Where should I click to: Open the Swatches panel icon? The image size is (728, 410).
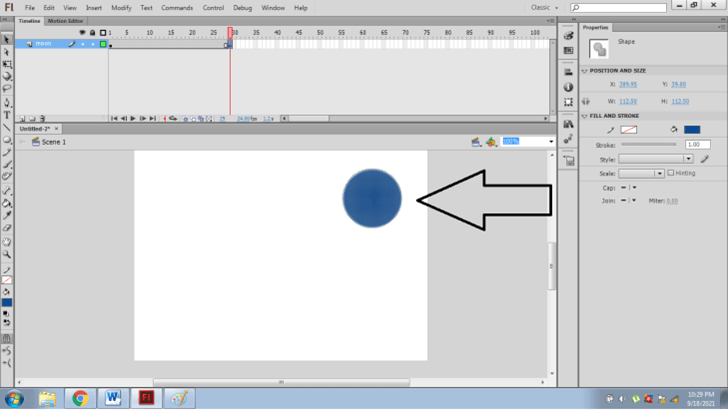point(568,51)
